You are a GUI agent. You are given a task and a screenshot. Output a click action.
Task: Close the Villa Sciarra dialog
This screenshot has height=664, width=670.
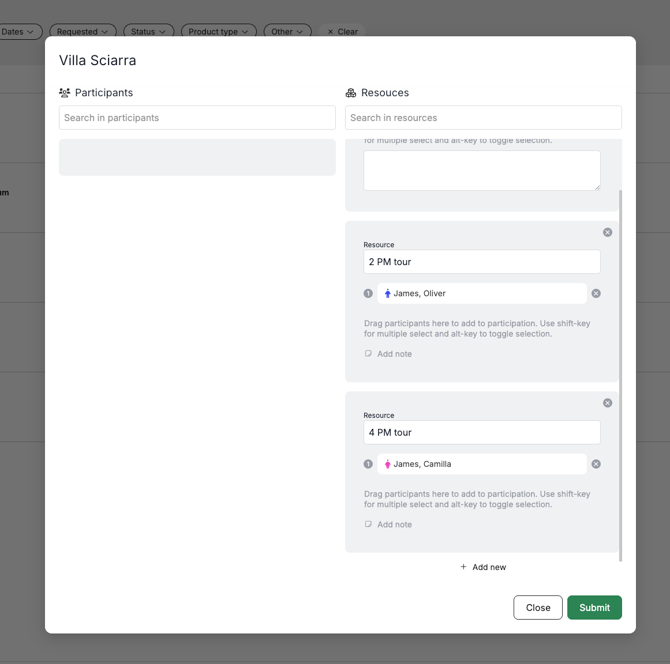tap(537, 607)
